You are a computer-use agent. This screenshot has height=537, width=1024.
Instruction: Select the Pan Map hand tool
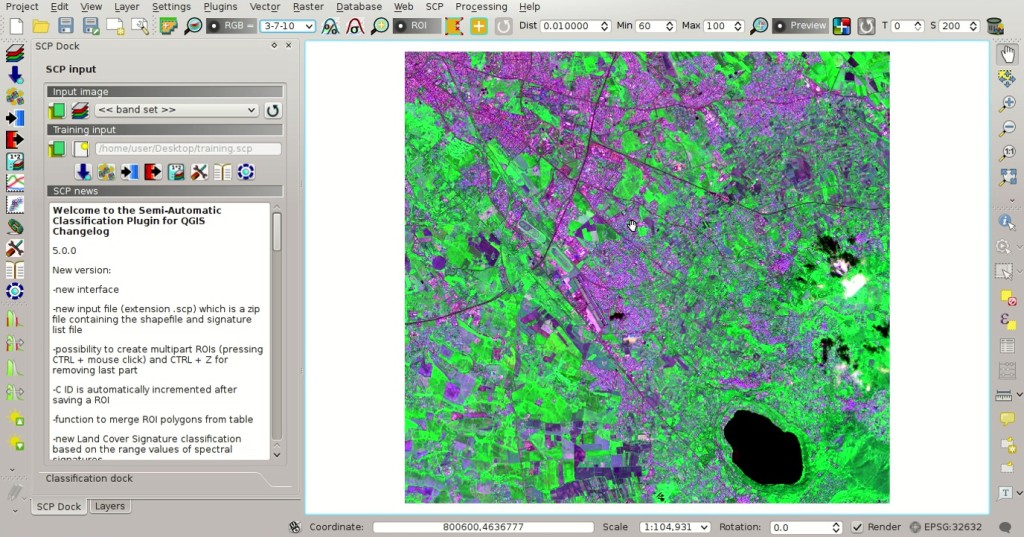1008,55
